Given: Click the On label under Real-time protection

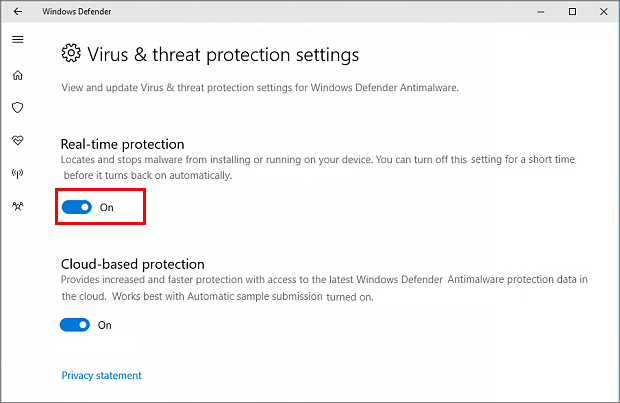Looking at the screenshot, I should (106, 207).
